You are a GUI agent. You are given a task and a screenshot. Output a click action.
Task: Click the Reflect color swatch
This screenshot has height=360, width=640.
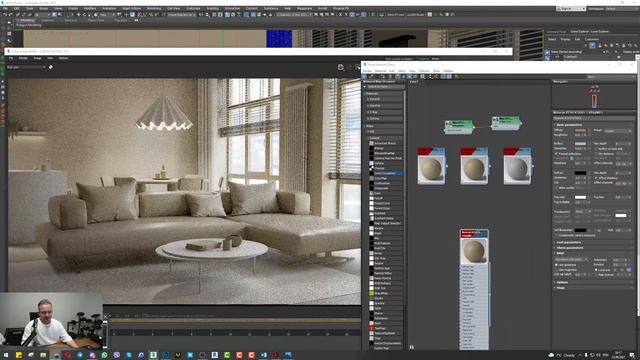pos(580,144)
